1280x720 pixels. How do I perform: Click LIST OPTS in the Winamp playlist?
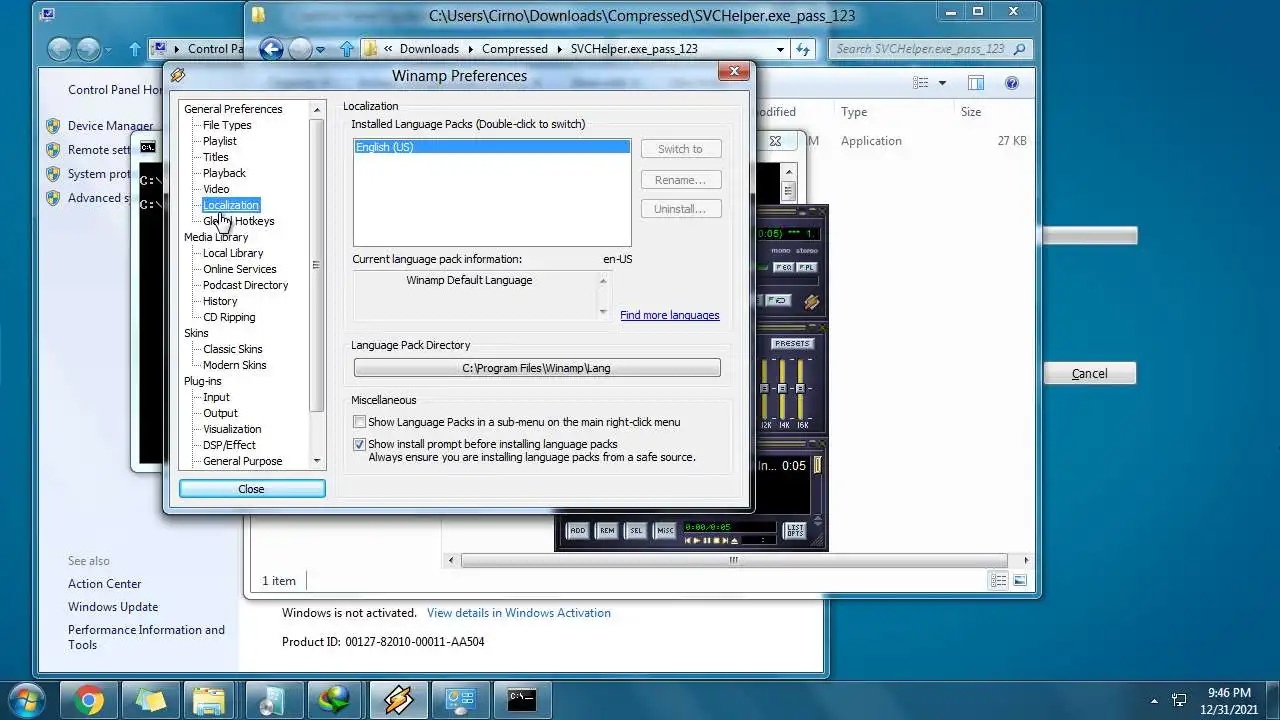pyautogui.click(x=795, y=530)
